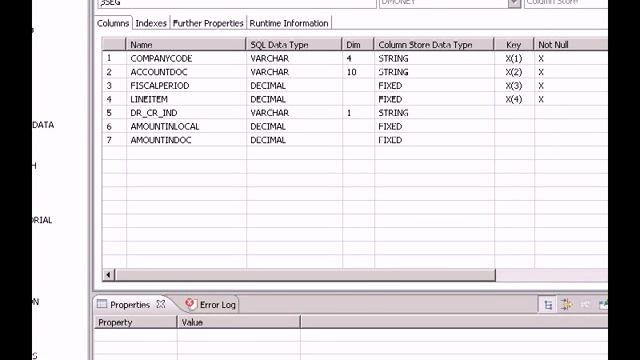Open the Columns tab
Viewport: 640px width, 360px height.
pyautogui.click(x=113, y=23)
